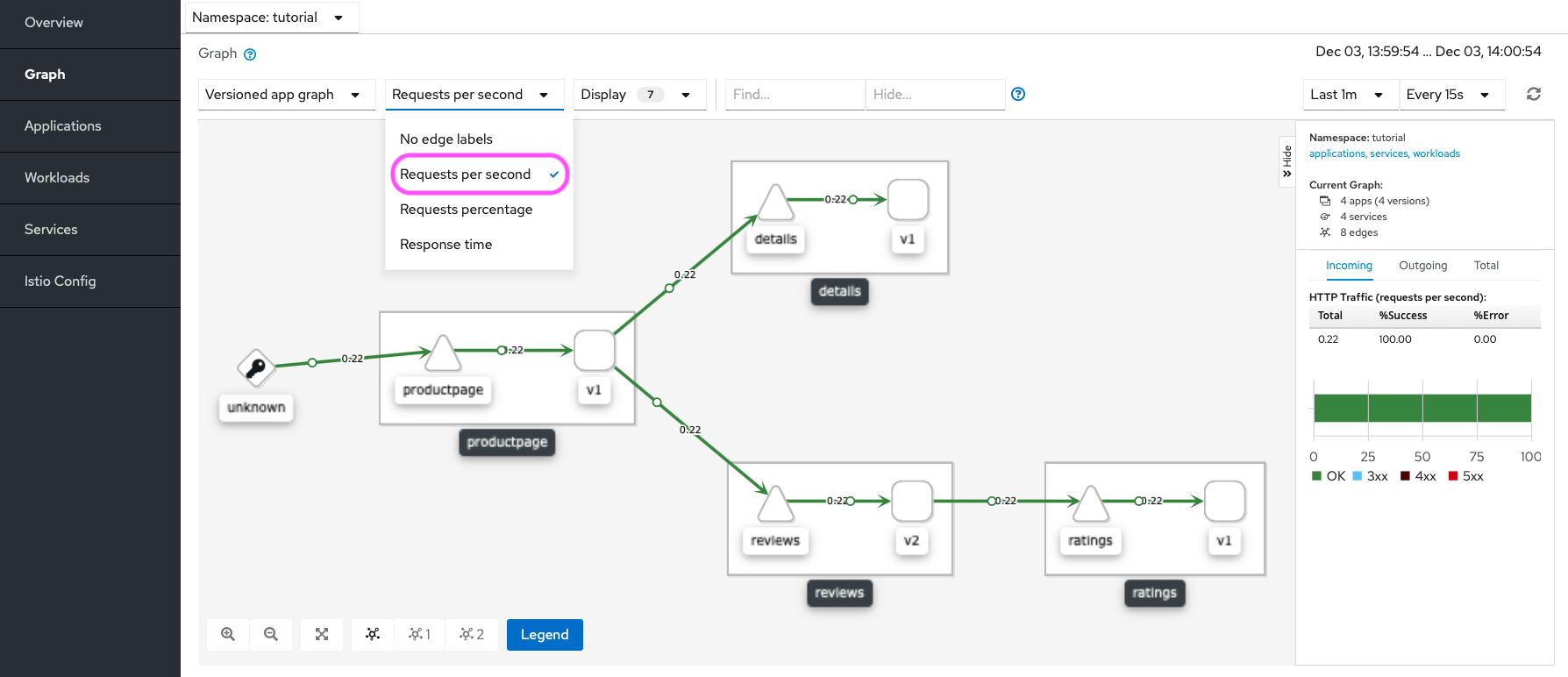Open the applications link in side panel
This screenshot has width=1568, height=677.
(1337, 154)
